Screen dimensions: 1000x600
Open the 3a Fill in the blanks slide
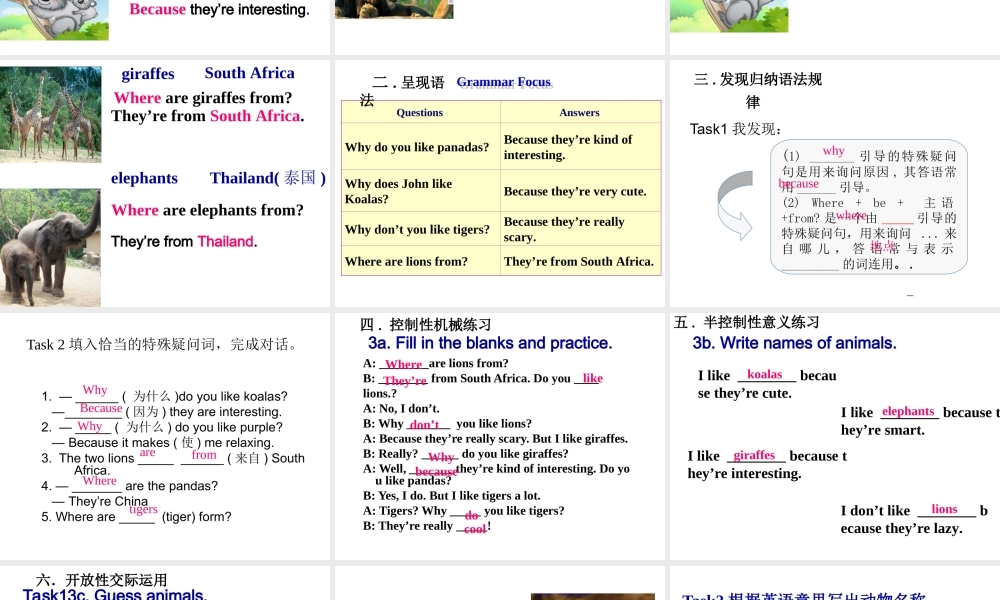pyautogui.click(x=499, y=436)
